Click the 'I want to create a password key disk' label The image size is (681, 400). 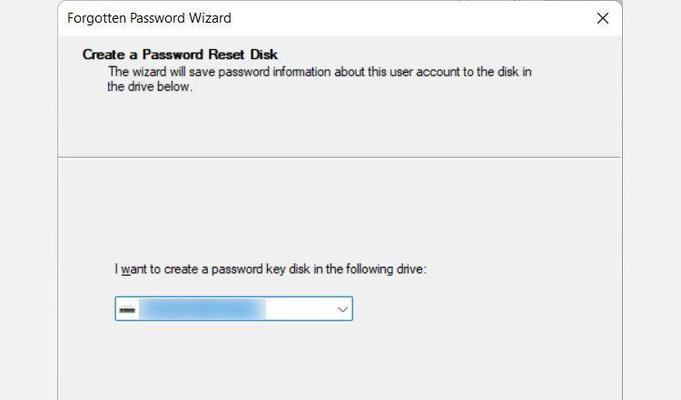click(271, 269)
